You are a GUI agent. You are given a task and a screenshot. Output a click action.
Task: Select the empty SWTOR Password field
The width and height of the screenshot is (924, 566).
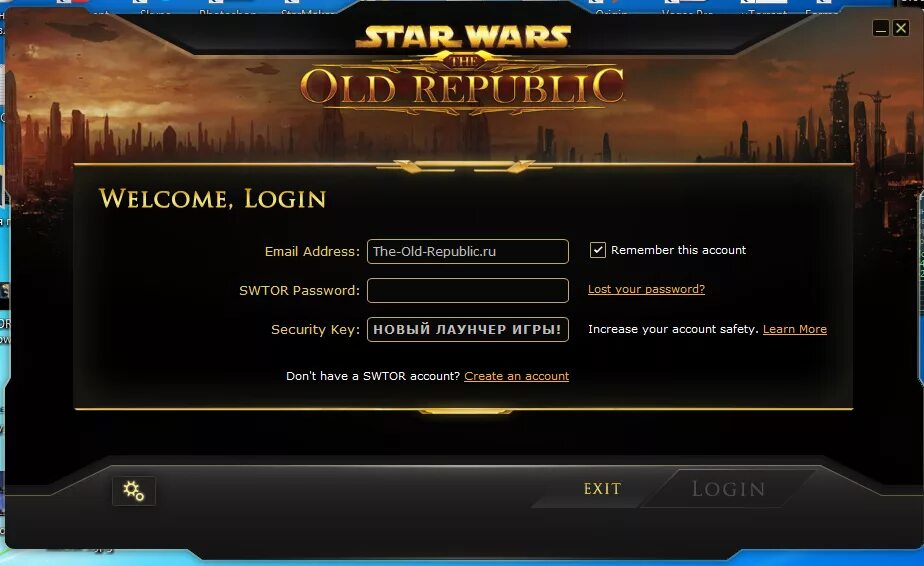coord(467,290)
